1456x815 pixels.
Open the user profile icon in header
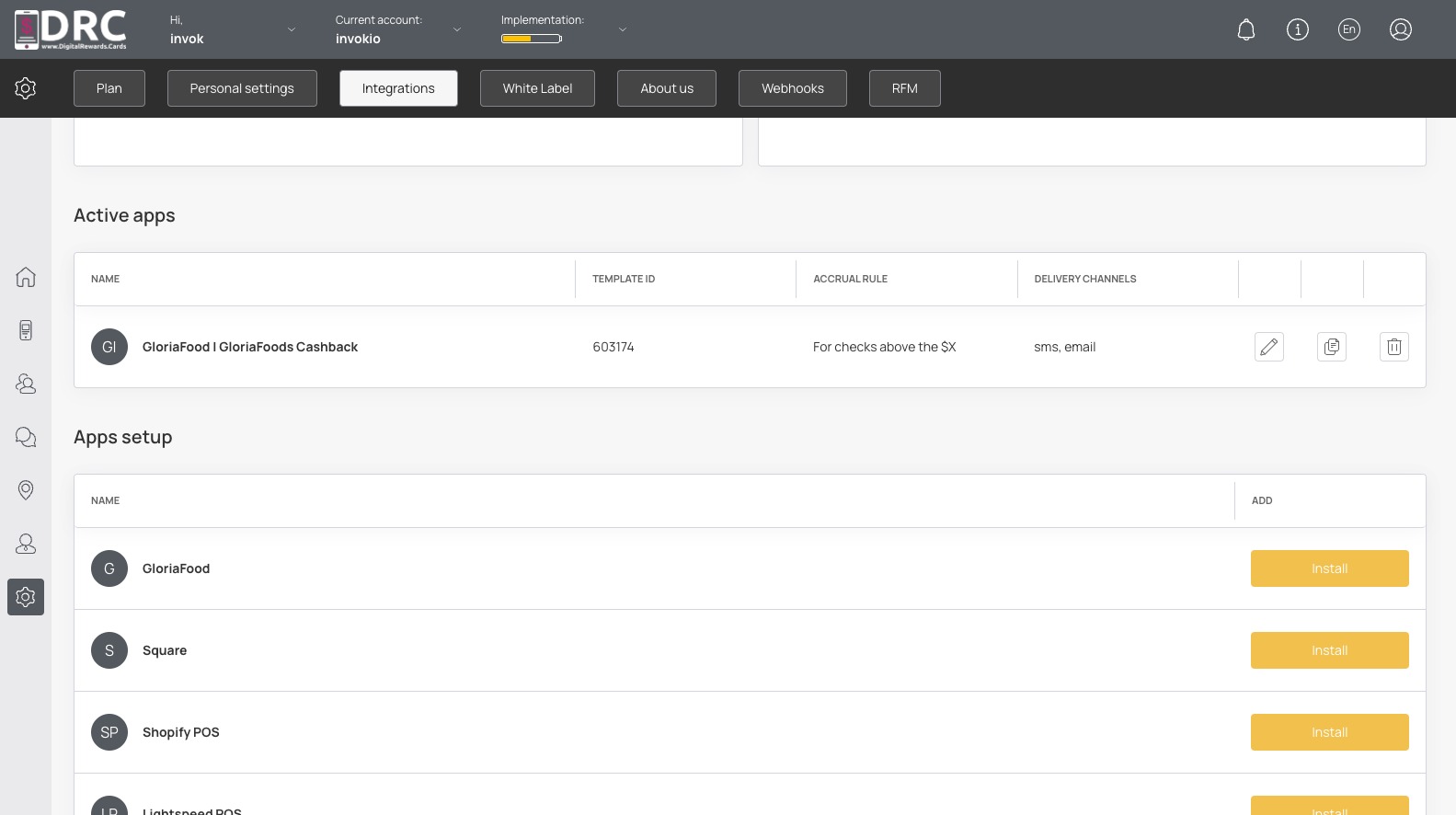point(1401,30)
